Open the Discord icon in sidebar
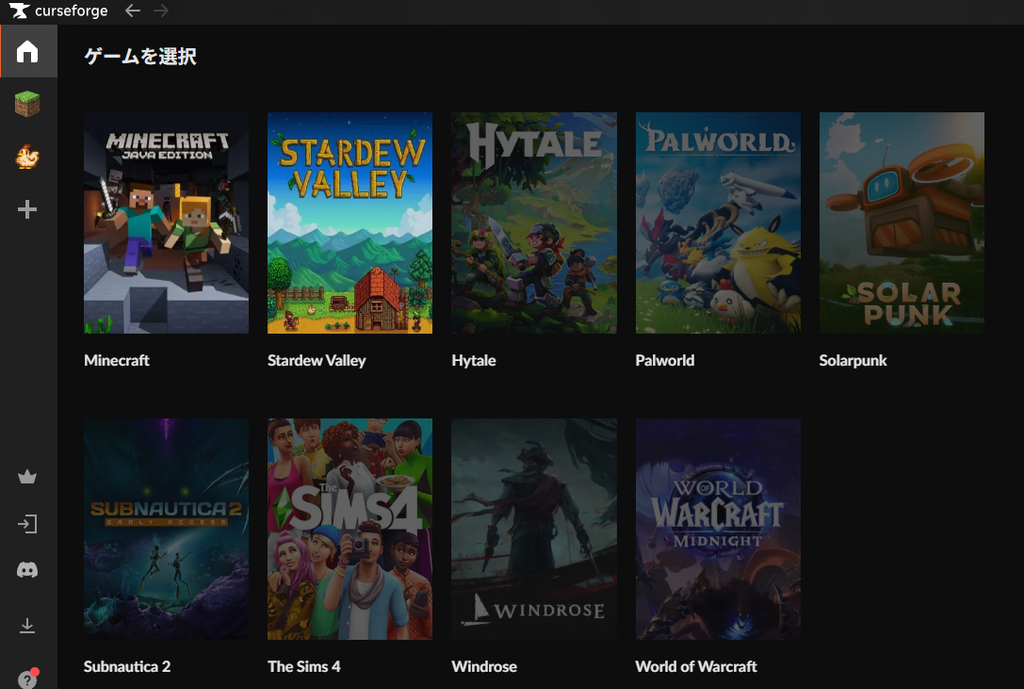 click(x=27, y=570)
